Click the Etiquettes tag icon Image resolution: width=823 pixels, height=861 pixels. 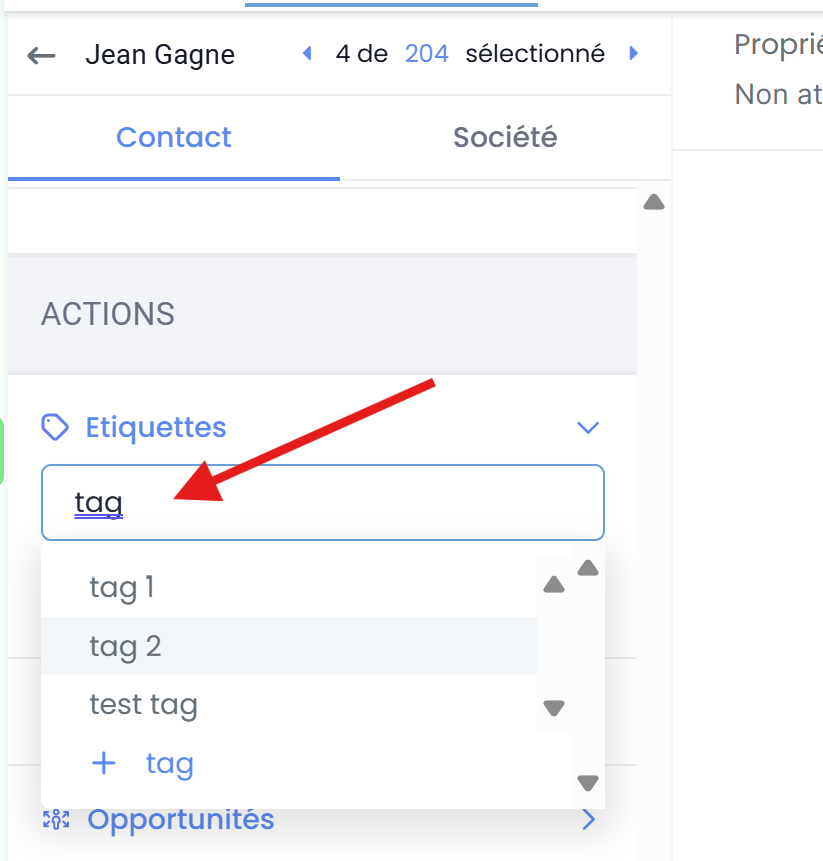tap(55, 427)
